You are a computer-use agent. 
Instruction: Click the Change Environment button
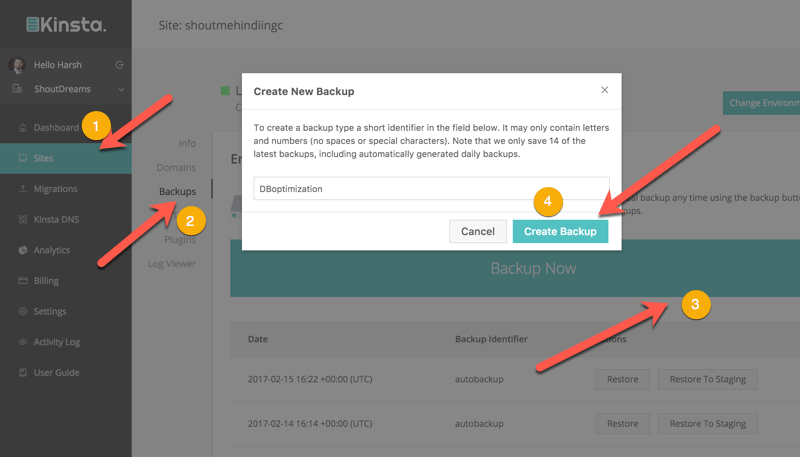[x=761, y=103]
